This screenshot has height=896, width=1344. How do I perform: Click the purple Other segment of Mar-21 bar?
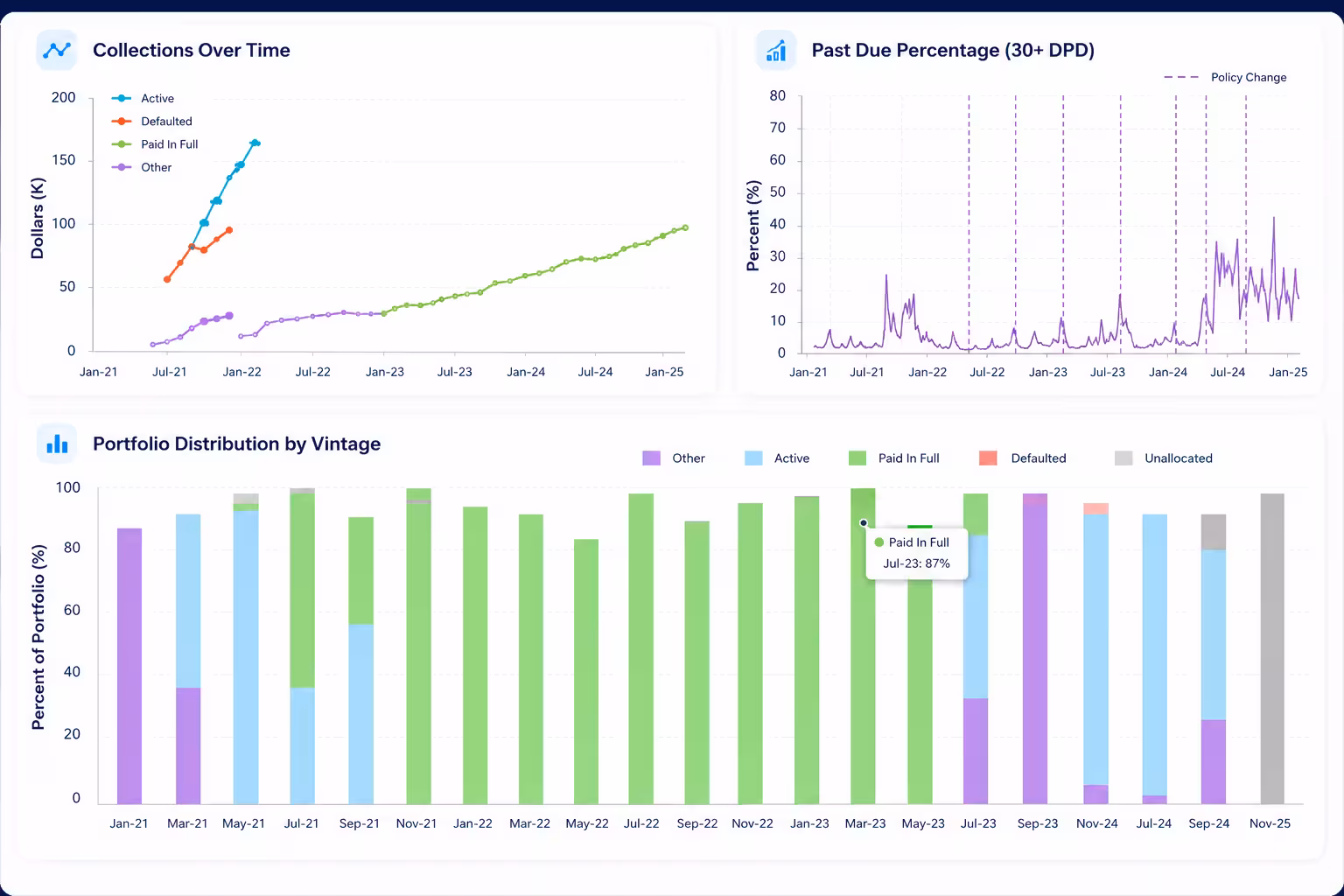pos(188,746)
